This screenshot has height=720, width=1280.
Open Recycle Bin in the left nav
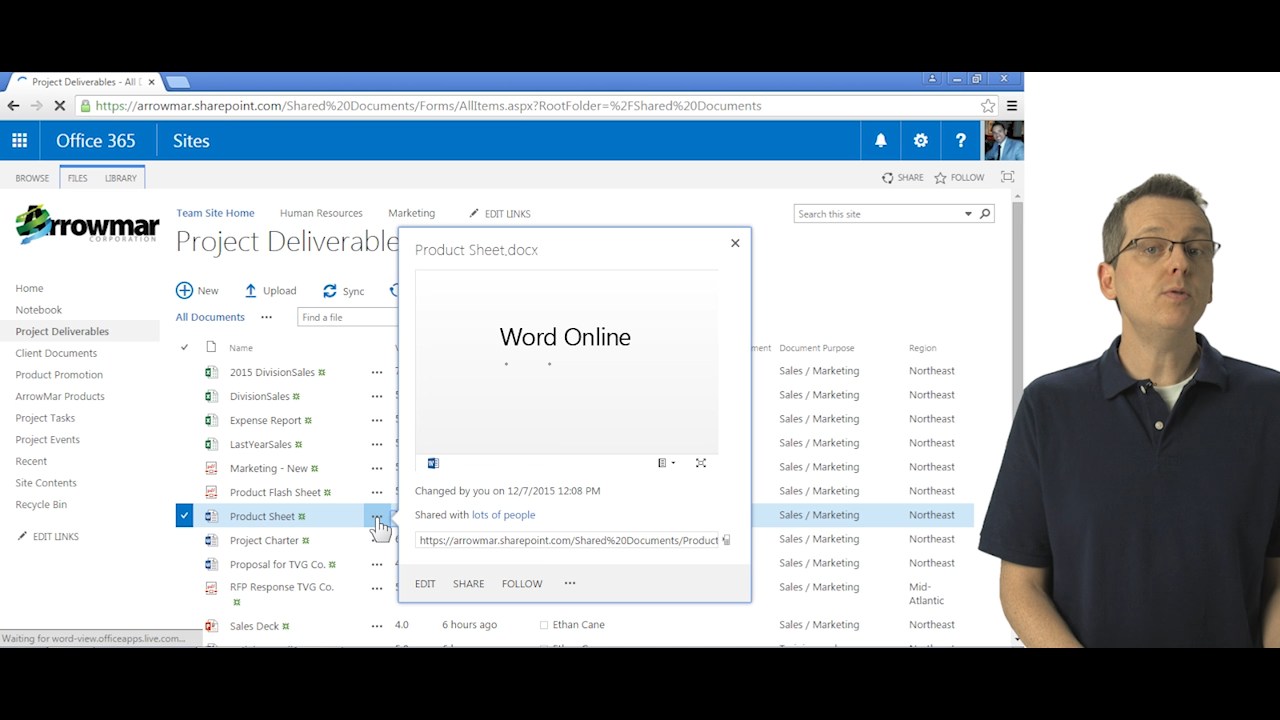[41, 505]
